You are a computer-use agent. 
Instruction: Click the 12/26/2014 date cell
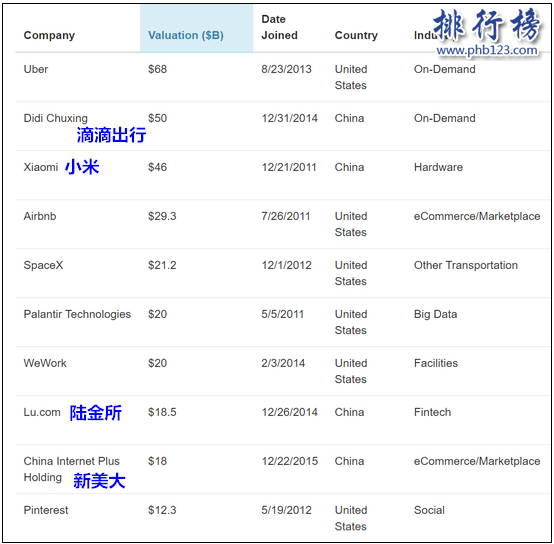pos(290,412)
